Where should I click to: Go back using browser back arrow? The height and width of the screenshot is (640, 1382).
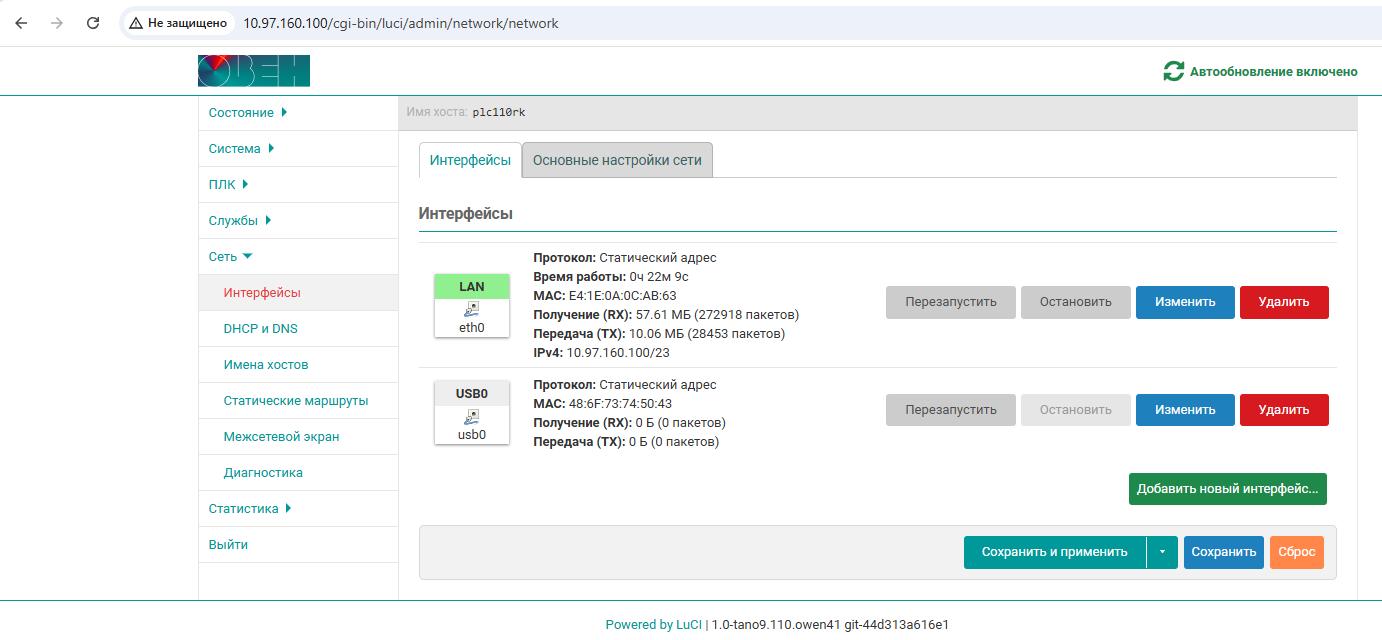[x=21, y=22]
